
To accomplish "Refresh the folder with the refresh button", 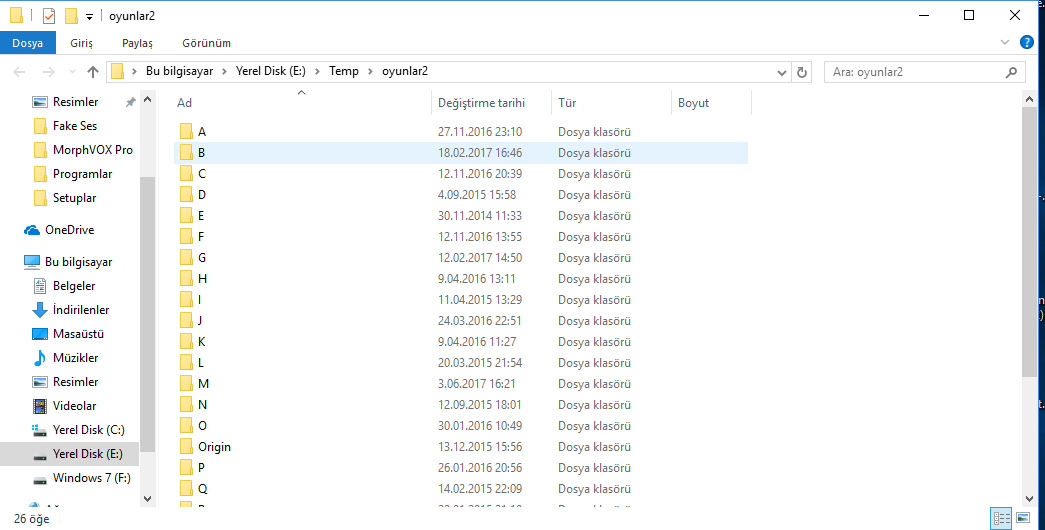I will pos(802,72).
